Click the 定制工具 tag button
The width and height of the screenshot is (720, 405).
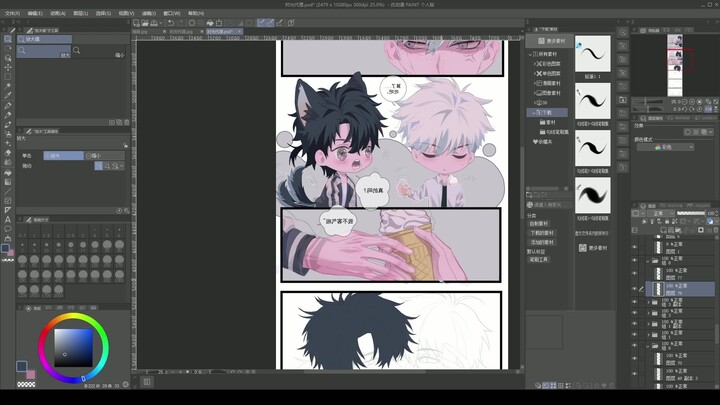point(539,259)
